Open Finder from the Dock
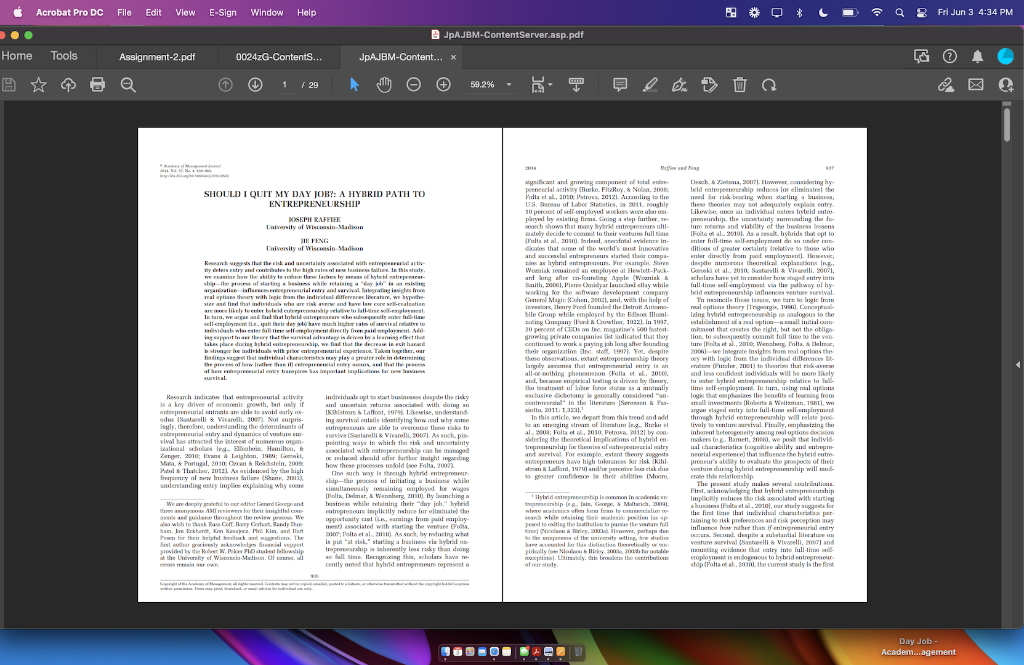1024x665 pixels. pyautogui.click(x=445, y=651)
